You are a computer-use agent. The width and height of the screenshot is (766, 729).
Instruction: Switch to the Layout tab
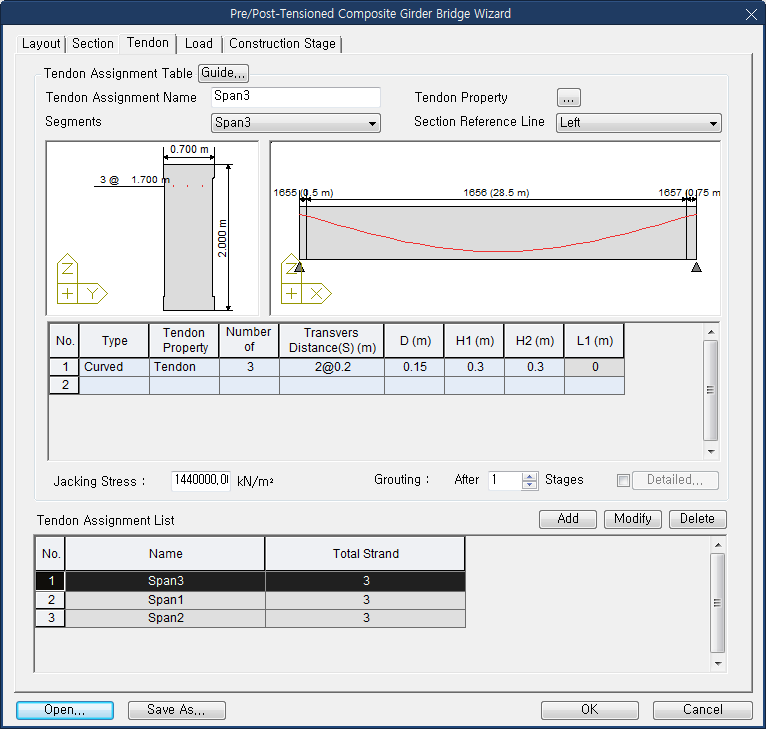click(x=41, y=44)
